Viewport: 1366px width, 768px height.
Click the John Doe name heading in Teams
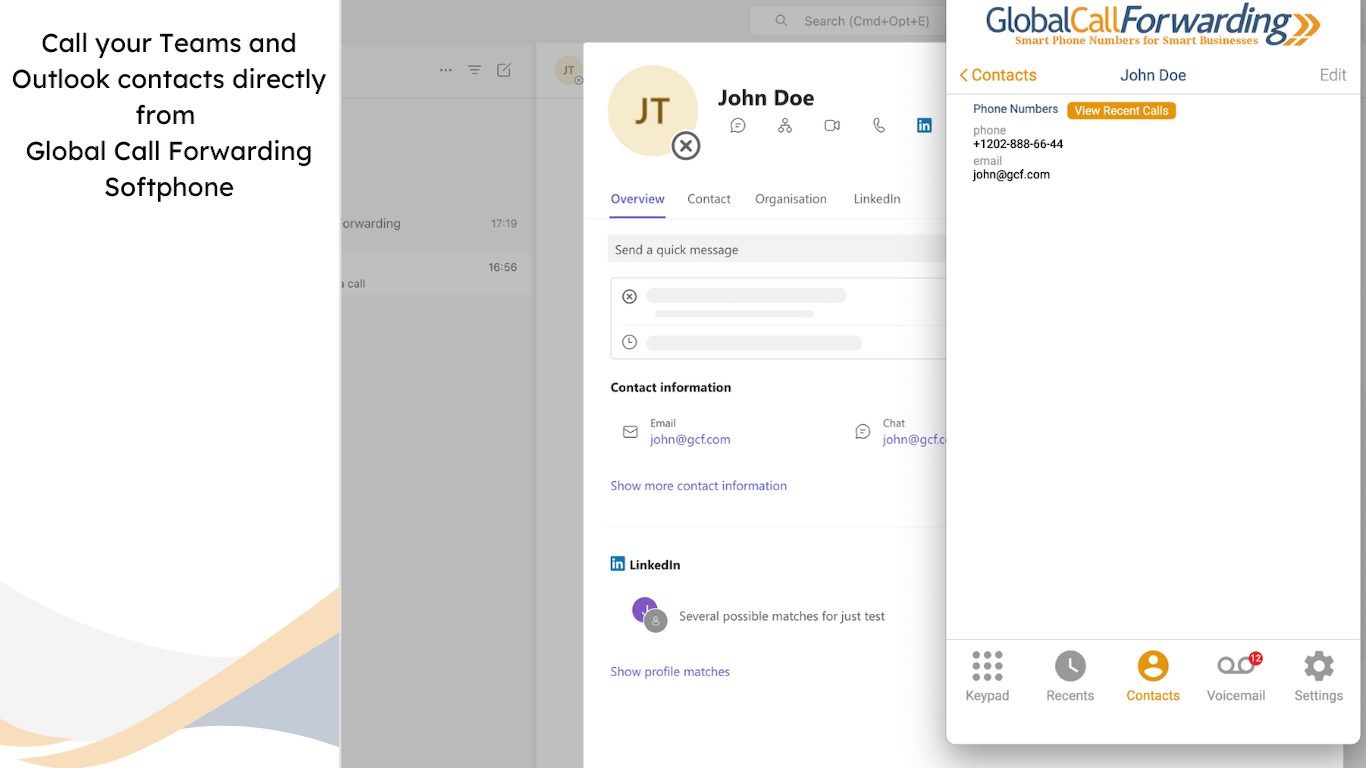tap(766, 98)
